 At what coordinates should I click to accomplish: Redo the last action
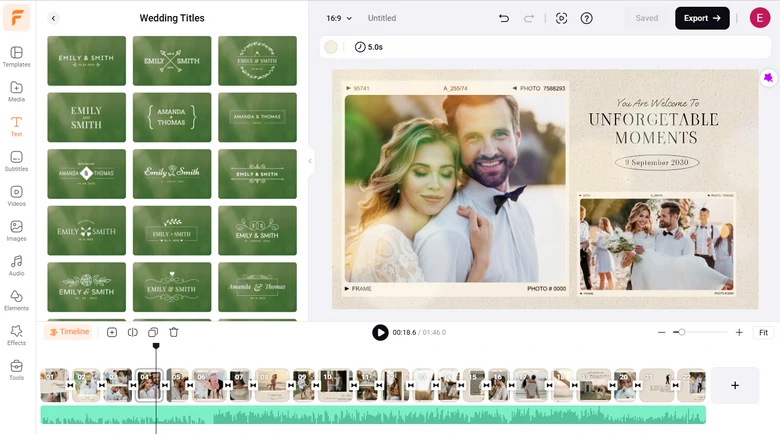(528, 18)
